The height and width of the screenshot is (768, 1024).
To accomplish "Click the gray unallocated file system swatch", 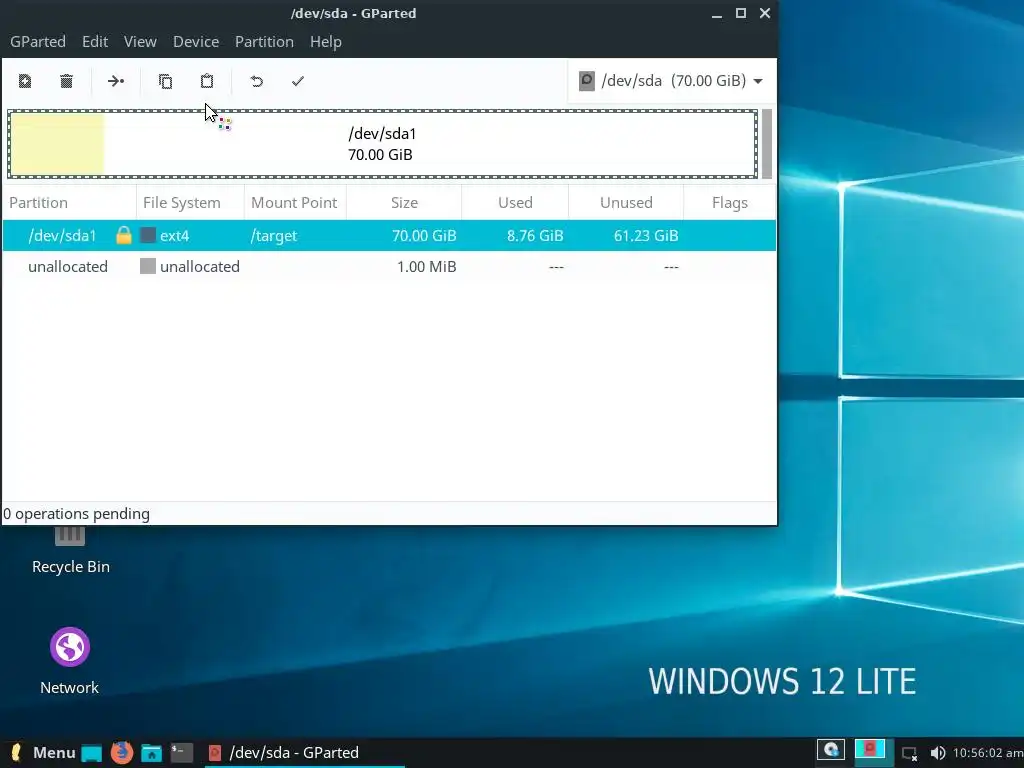I will coord(148,266).
